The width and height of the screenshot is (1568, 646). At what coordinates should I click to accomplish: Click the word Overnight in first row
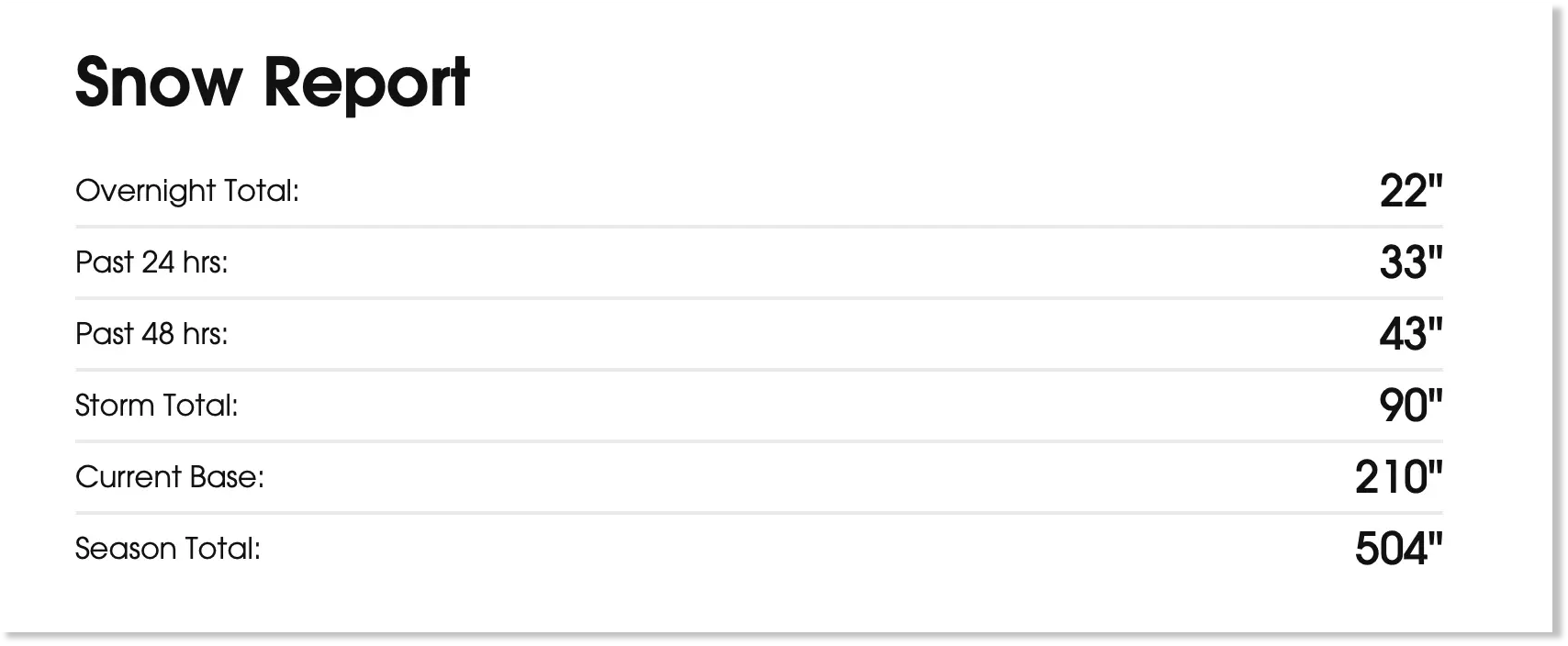click(145, 191)
